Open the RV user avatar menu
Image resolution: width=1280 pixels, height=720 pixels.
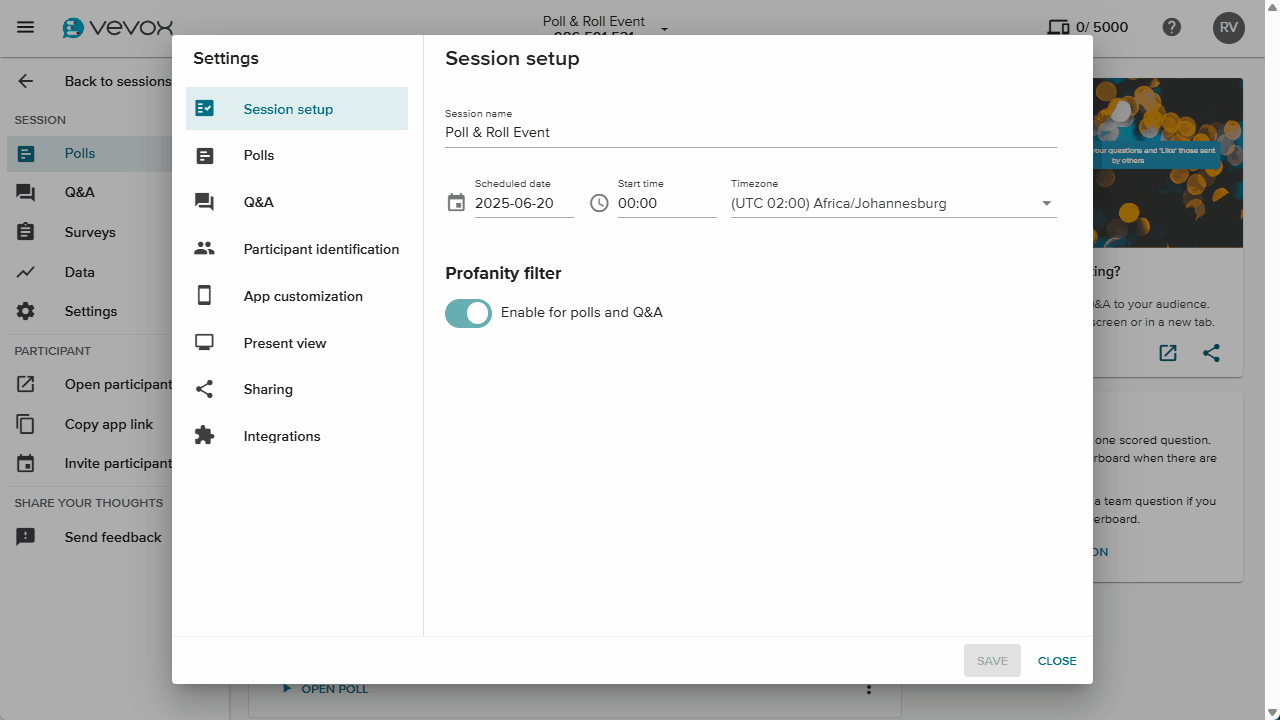tap(1229, 27)
